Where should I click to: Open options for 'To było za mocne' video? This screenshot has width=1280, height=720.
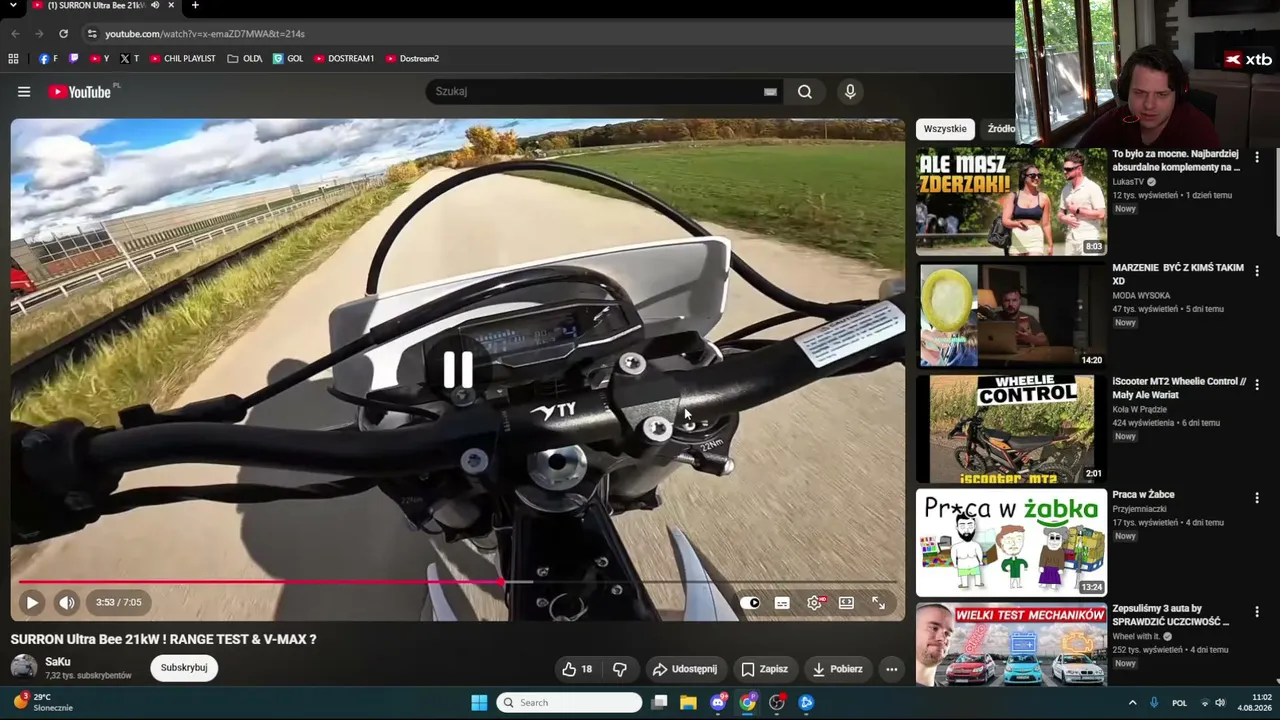coord(1257,157)
